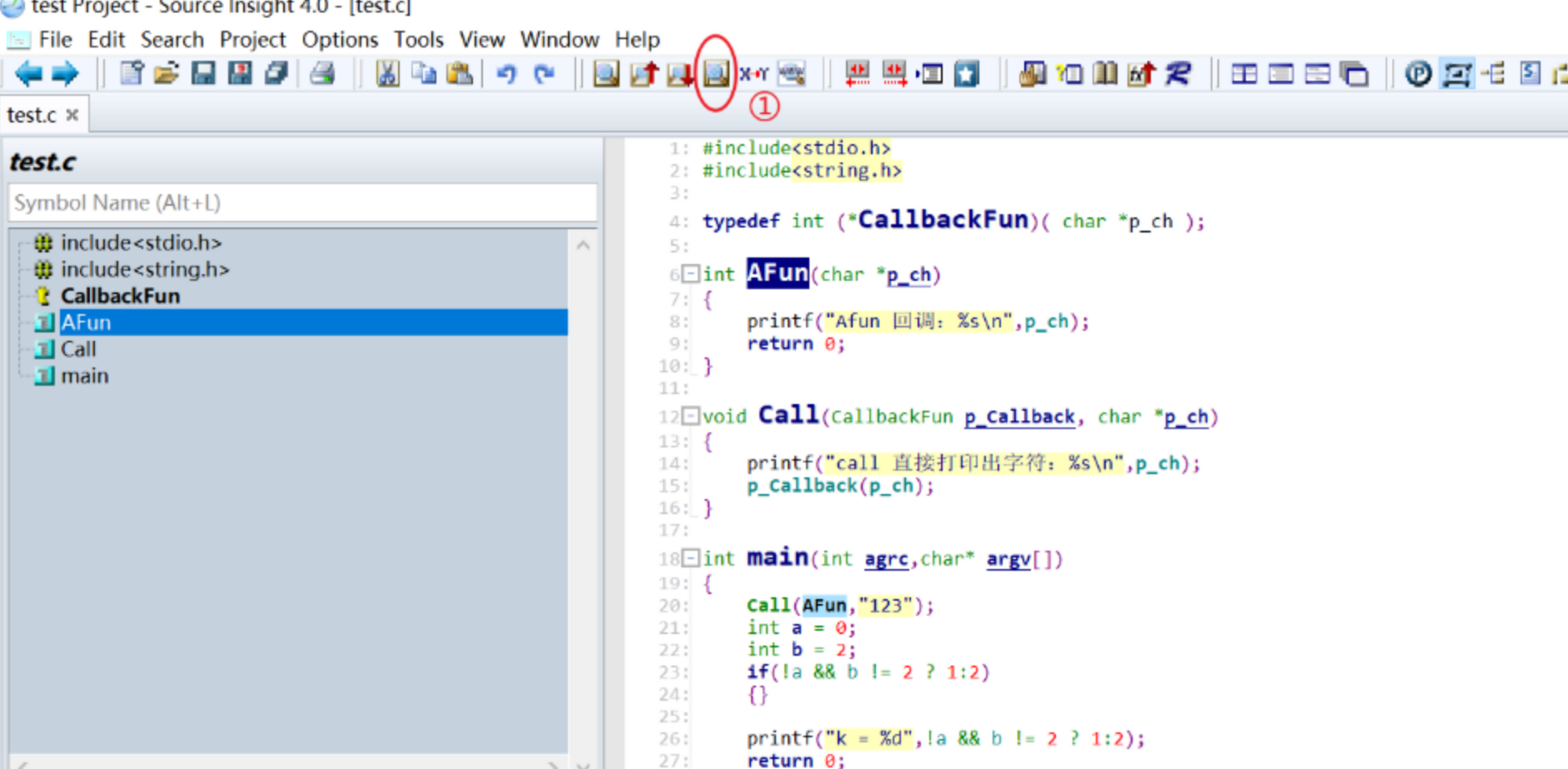Toggle the Project window P icon
Viewport: 1568px width, 769px height.
coord(1418,74)
